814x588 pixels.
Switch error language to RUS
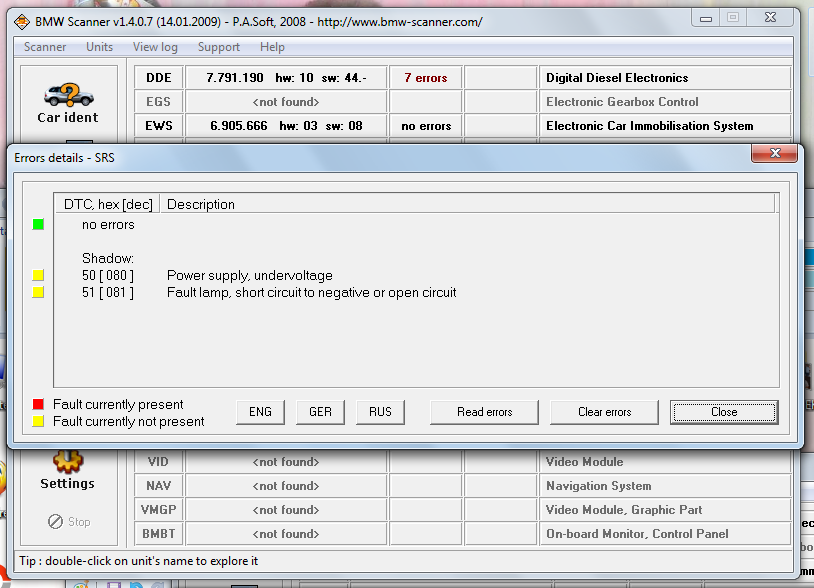point(381,412)
